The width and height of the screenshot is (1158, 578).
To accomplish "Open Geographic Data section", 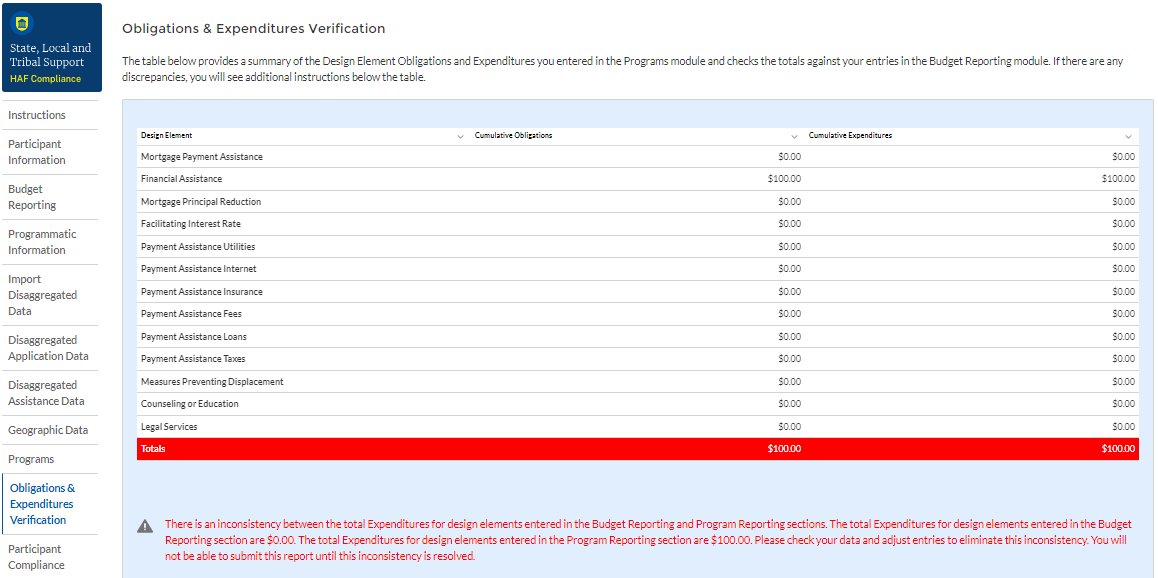I will [x=48, y=430].
